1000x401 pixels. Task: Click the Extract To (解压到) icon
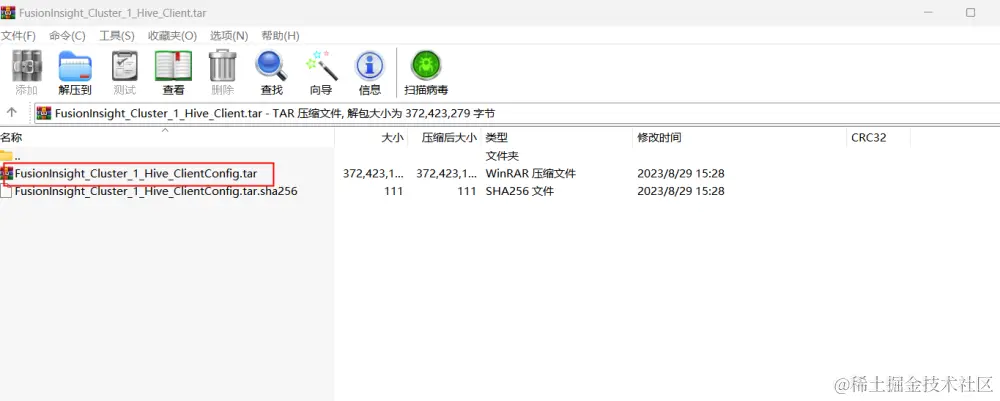[75, 66]
